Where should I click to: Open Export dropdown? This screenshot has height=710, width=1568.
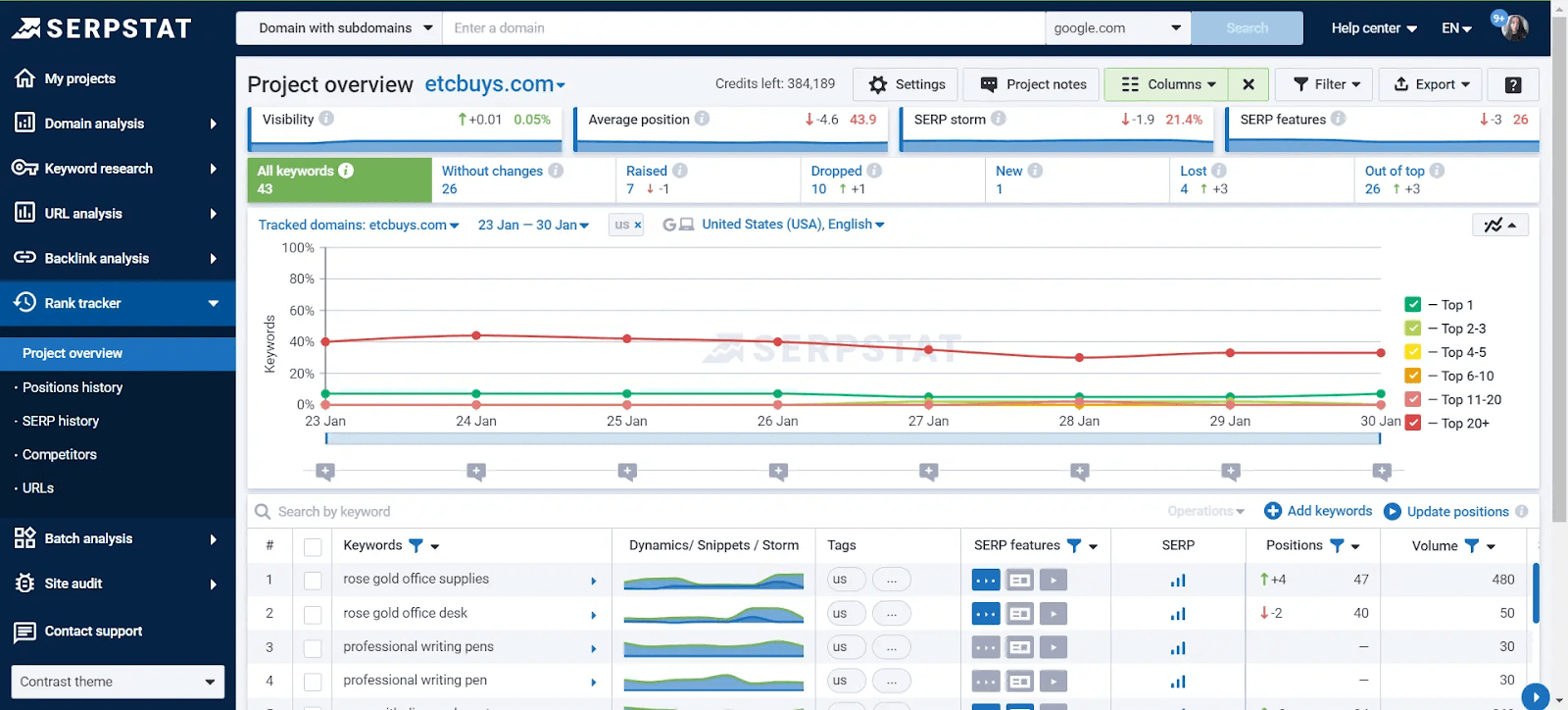[1432, 84]
